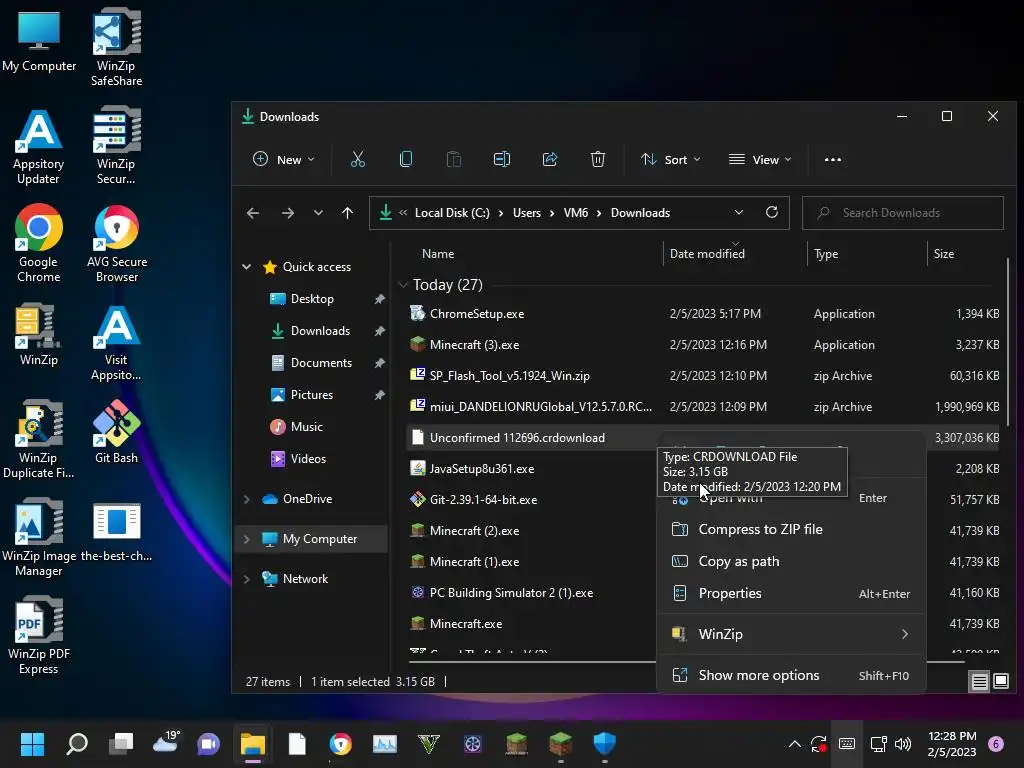Switch to large thumbnails view icon
This screenshot has height=768, width=1024.
pyautogui.click(x=1000, y=682)
